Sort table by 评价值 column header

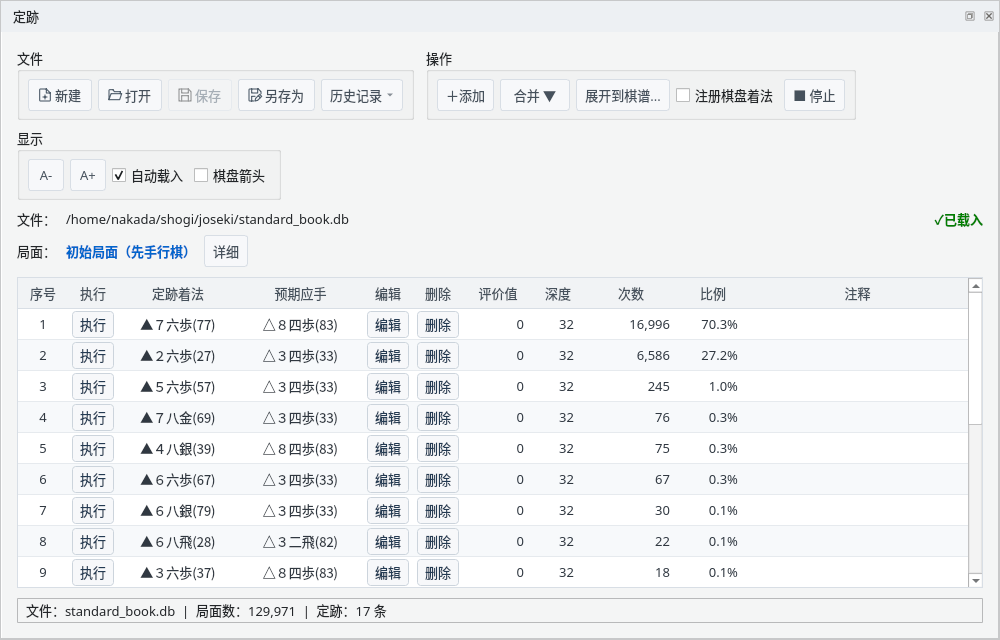498,294
